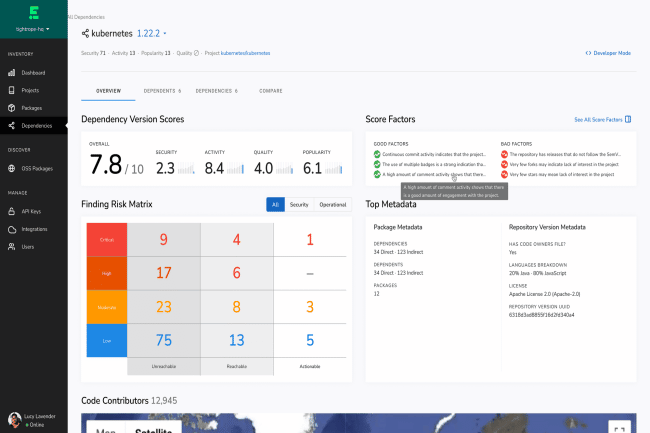Click the Actionable column label
650x433 pixels.
pyautogui.click(x=310, y=366)
